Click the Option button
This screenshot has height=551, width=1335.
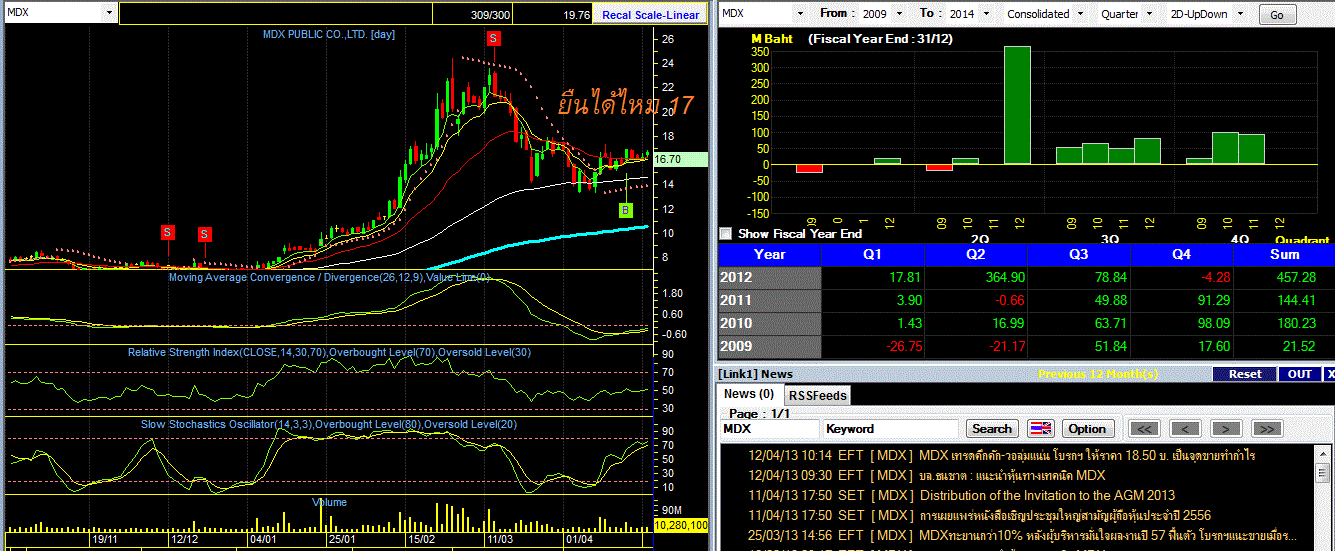pos(1087,428)
